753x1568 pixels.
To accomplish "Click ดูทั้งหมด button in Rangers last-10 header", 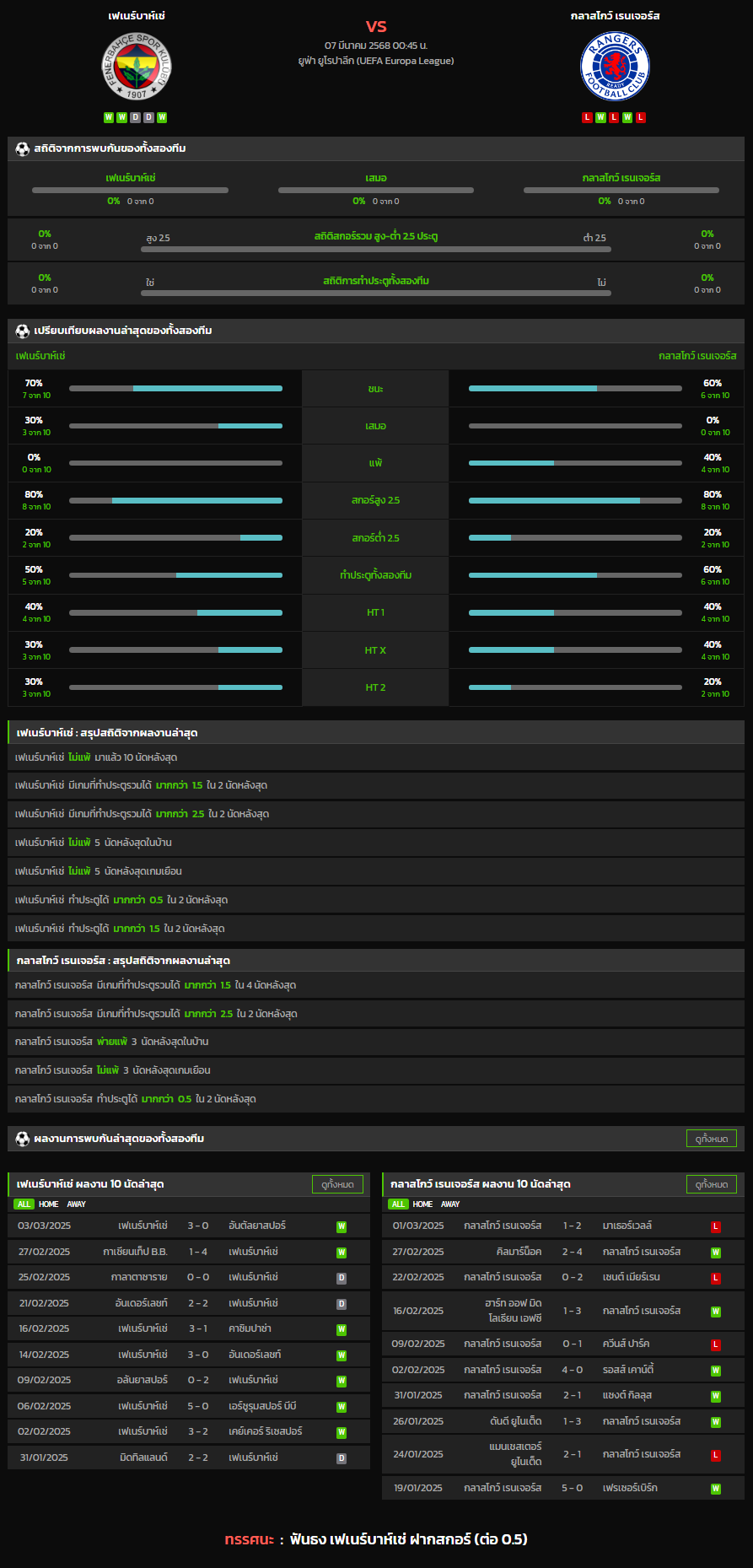I will tap(712, 1184).
